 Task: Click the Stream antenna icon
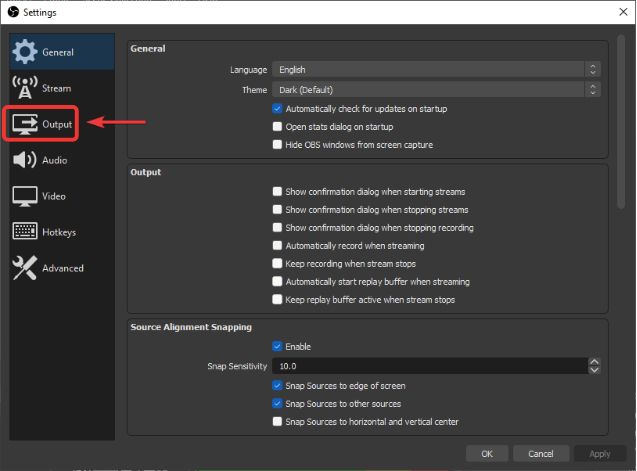25,87
